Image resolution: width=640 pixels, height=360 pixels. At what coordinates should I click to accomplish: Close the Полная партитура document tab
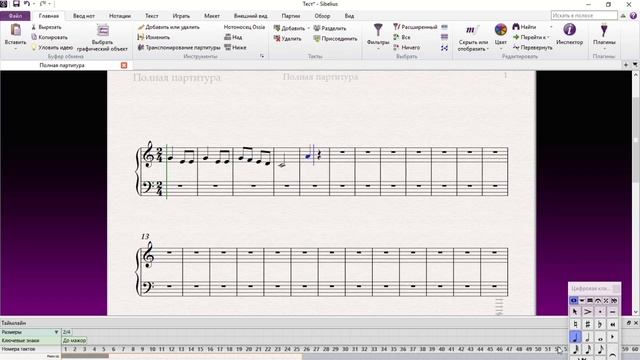click(x=124, y=65)
